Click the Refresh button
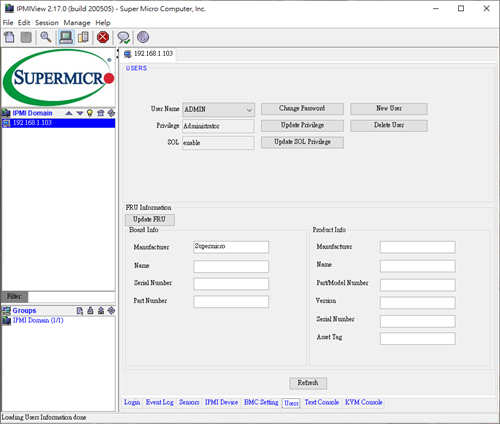The height and width of the screenshot is (424, 500). pos(308,383)
